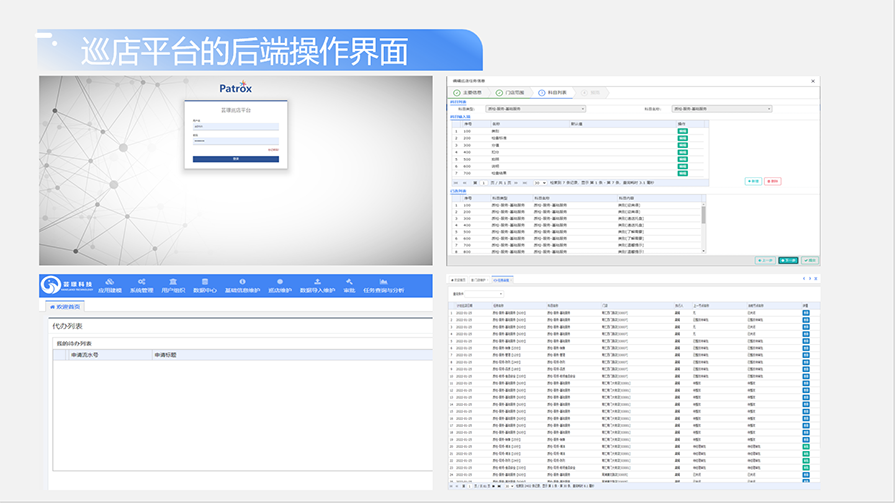Click scrollbar down arrow in lower dialog table
Screen dimensions: 895x503
point(703,251)
